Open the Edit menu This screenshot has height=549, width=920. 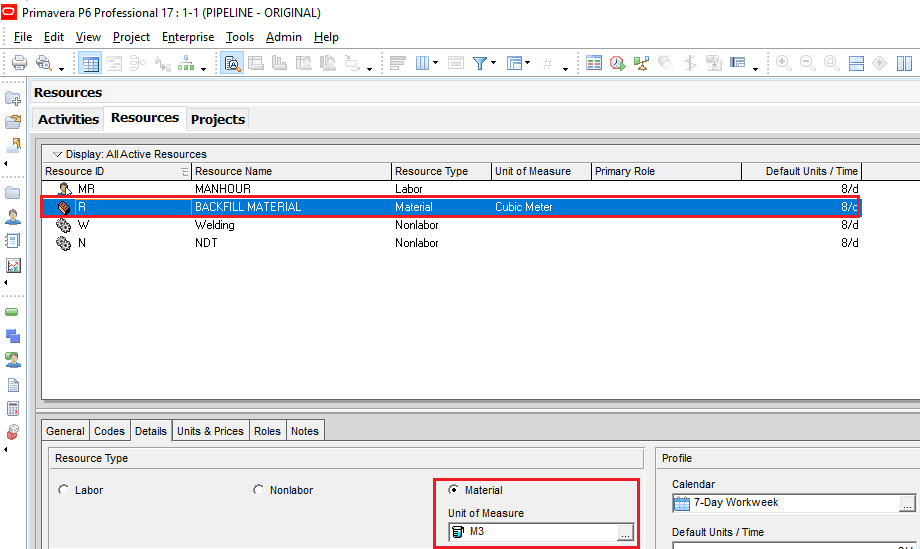pyautogui.click(x=53, y=37)
